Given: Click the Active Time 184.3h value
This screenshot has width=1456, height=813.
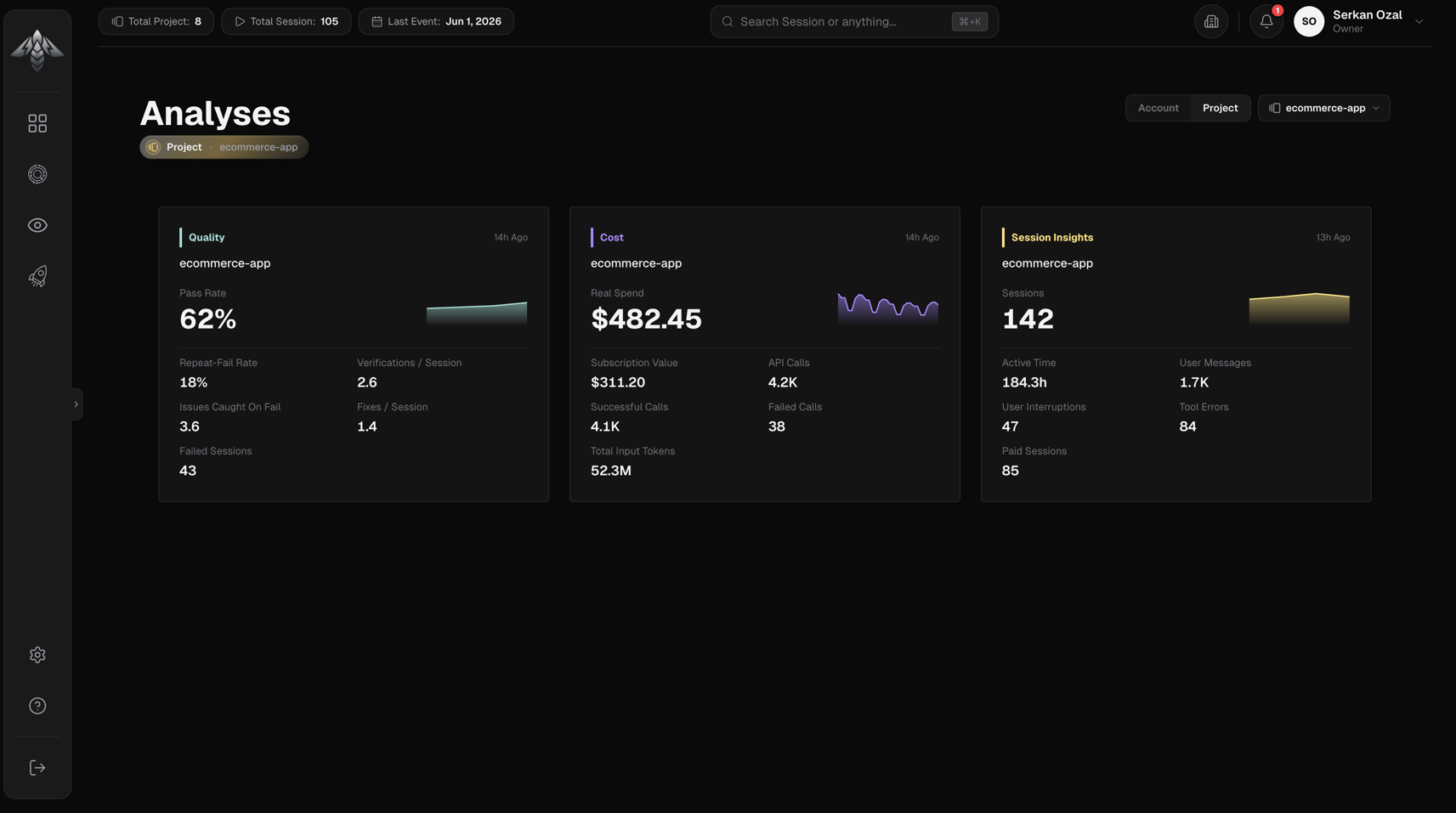Looking at the screenshot, I should [x=1024, y=382].
